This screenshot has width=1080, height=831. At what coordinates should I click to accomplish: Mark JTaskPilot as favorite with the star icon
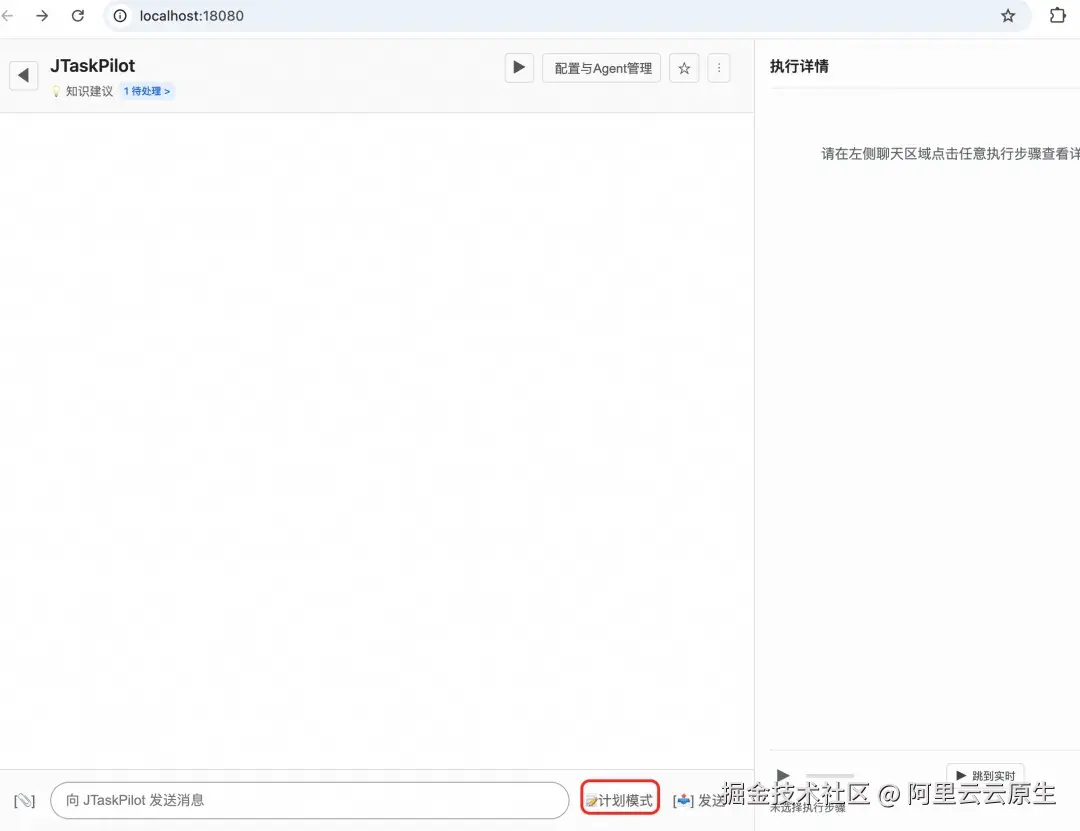point(684,67)
